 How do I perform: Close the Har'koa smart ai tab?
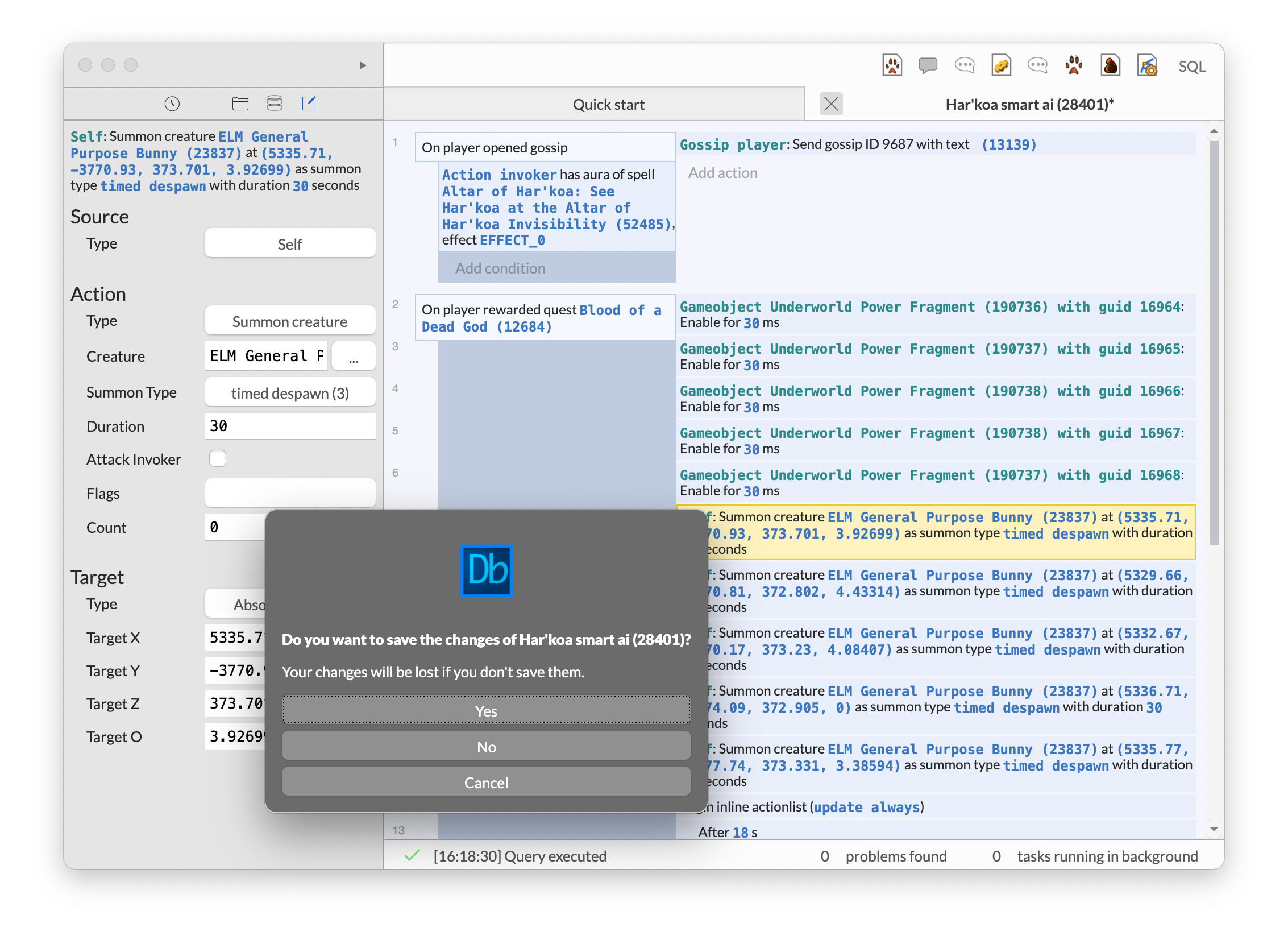(830, 104)
